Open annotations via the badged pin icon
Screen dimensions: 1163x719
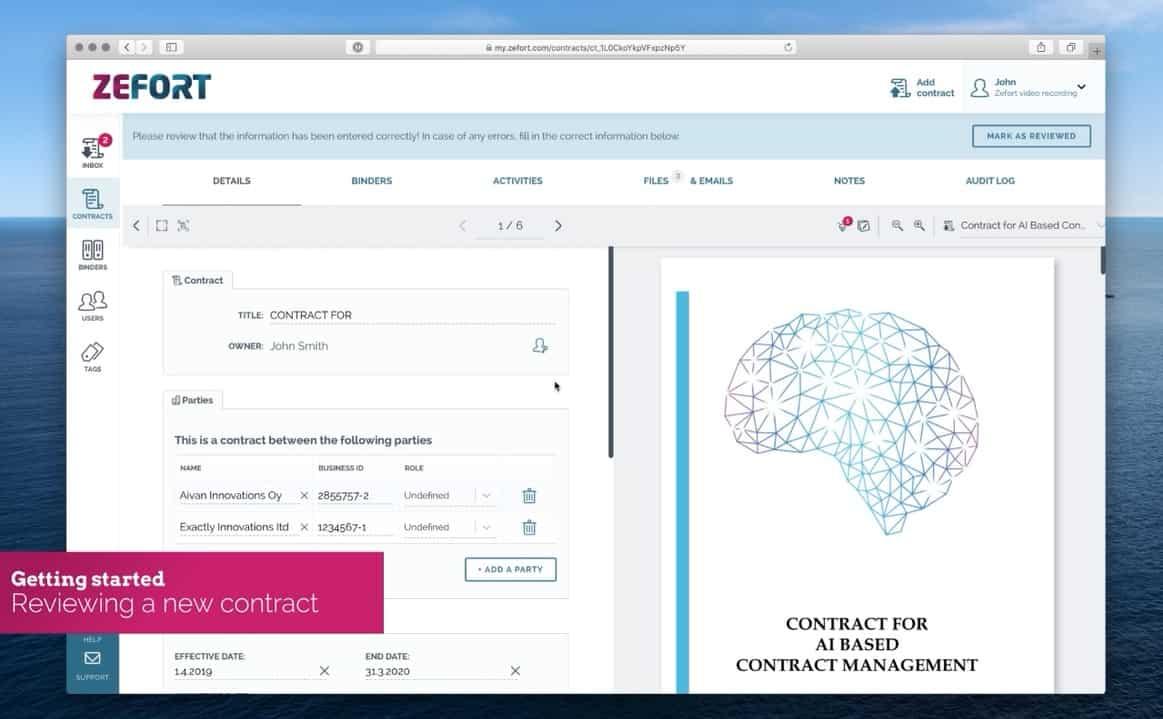pos(843,226)
